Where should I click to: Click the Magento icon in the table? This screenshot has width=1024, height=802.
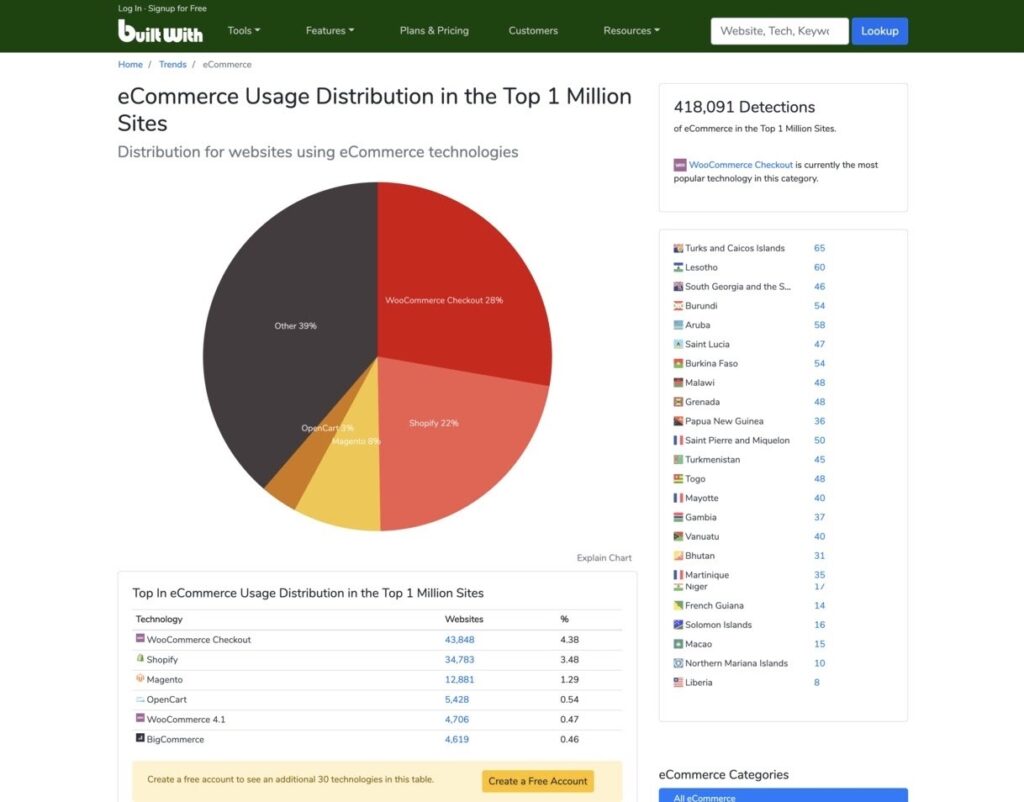pos(140,678)
